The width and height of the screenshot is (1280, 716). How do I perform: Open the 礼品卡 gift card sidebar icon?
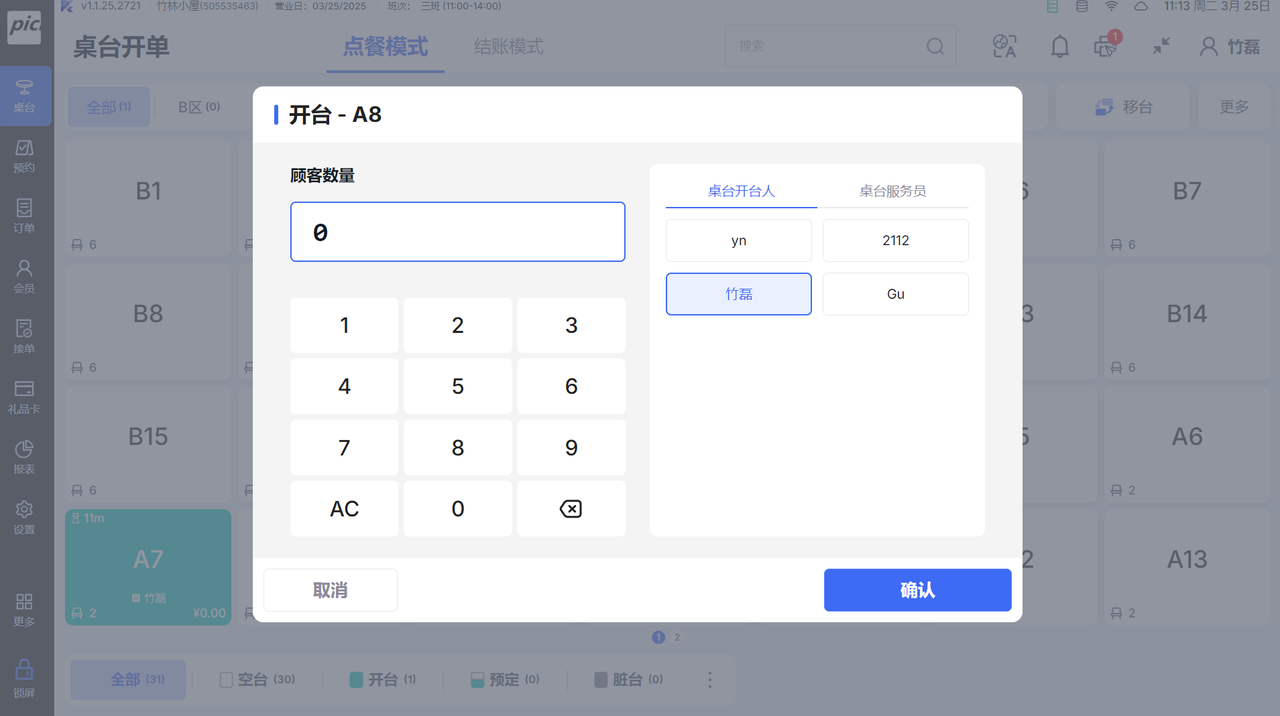pyautogui.click(x=24, y=397)
